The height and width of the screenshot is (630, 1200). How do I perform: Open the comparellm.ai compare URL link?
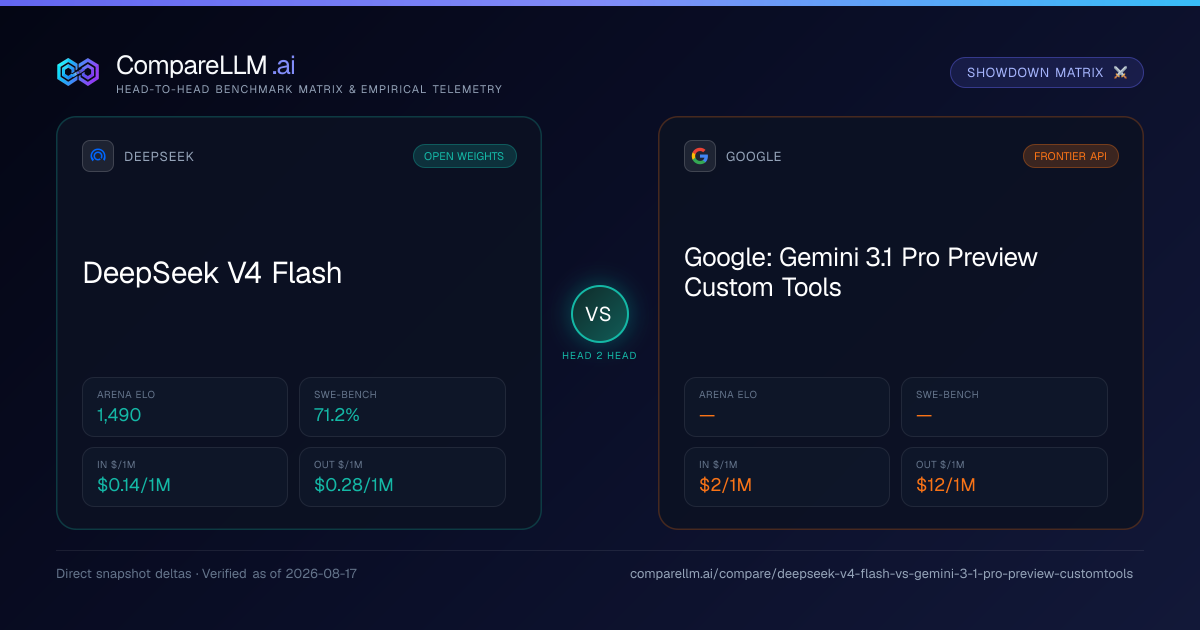pyautogui.click(x=881, y=574)
